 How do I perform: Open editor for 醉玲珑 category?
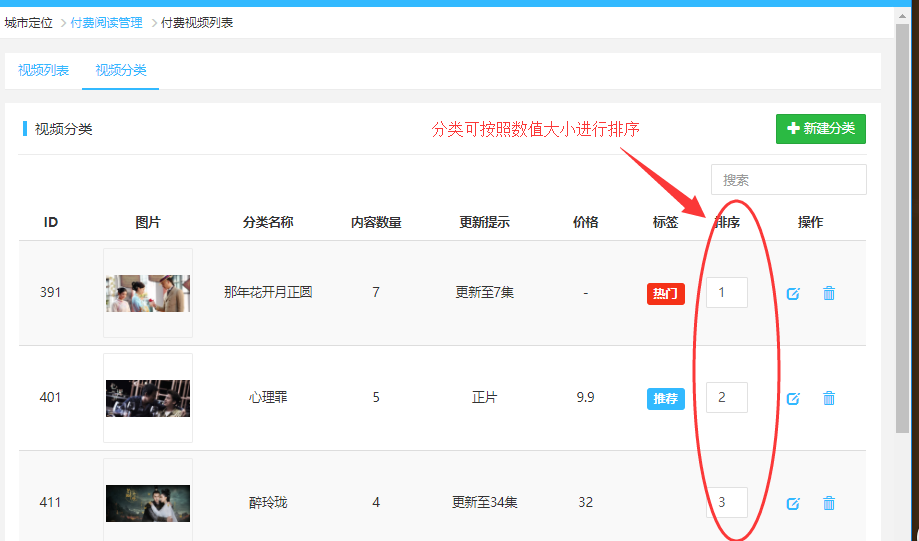(x=793, y=504)
